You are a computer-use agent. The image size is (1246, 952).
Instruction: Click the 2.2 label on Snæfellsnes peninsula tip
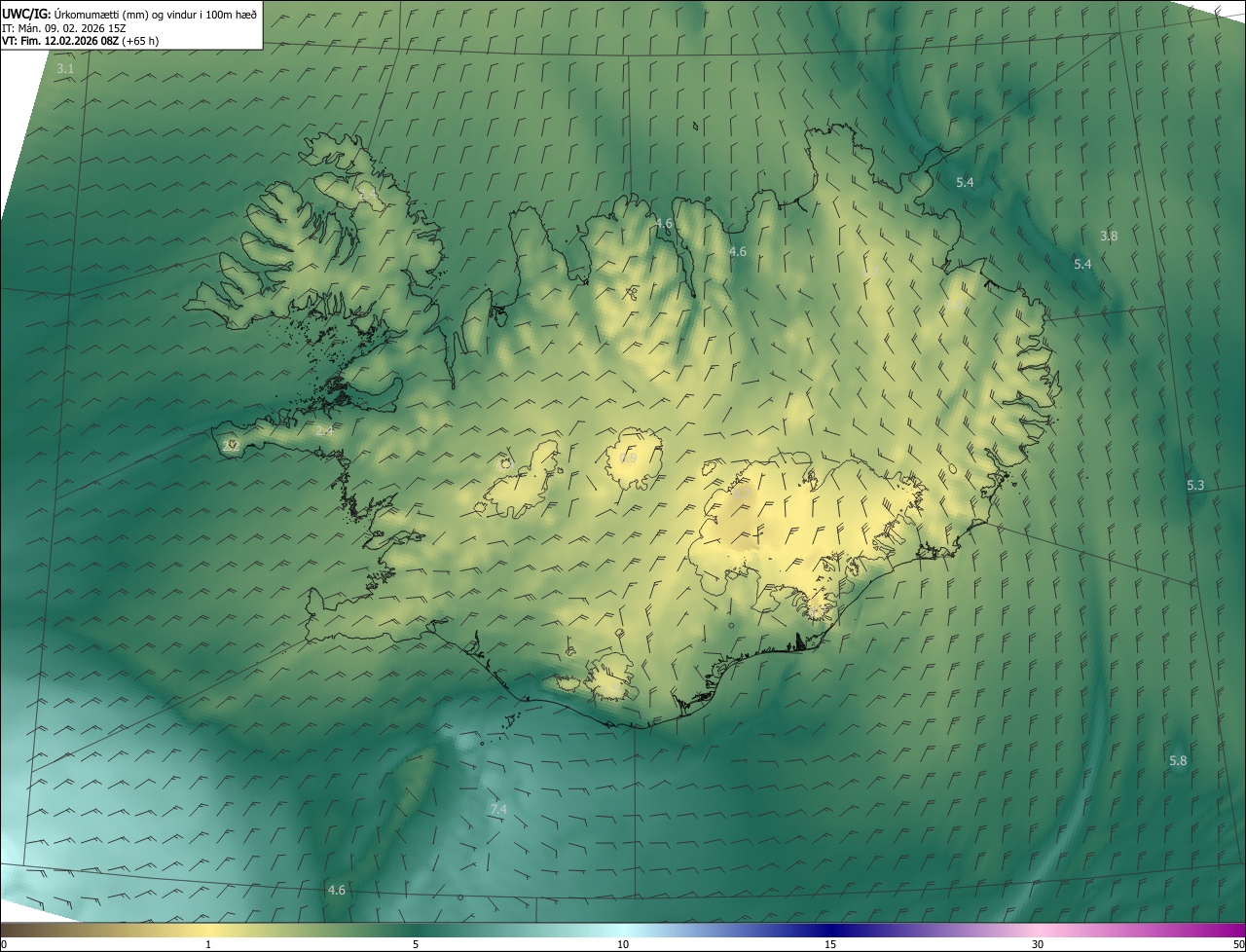click(231, 446)
